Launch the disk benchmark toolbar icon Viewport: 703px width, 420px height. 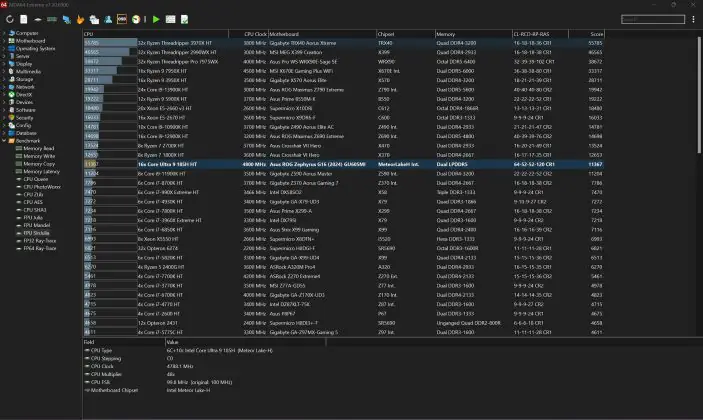[38, 19]
